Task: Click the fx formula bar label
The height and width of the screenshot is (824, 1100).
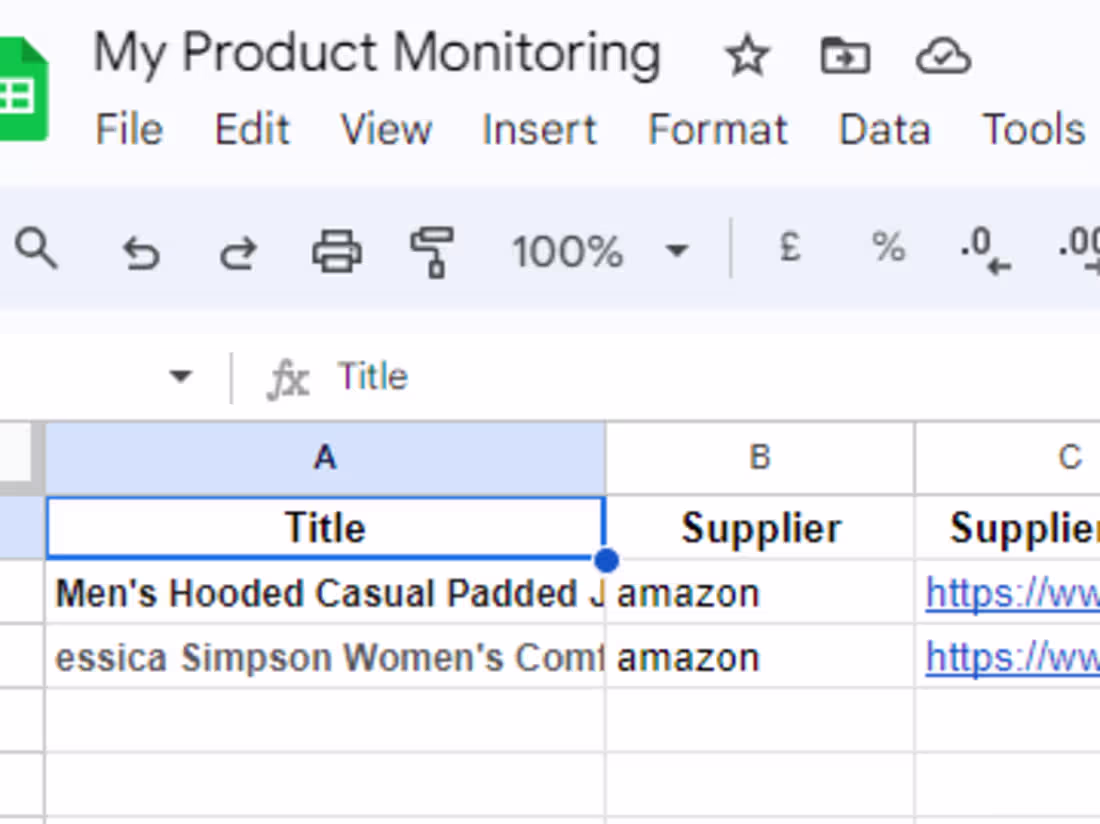Action: point(288,378)
